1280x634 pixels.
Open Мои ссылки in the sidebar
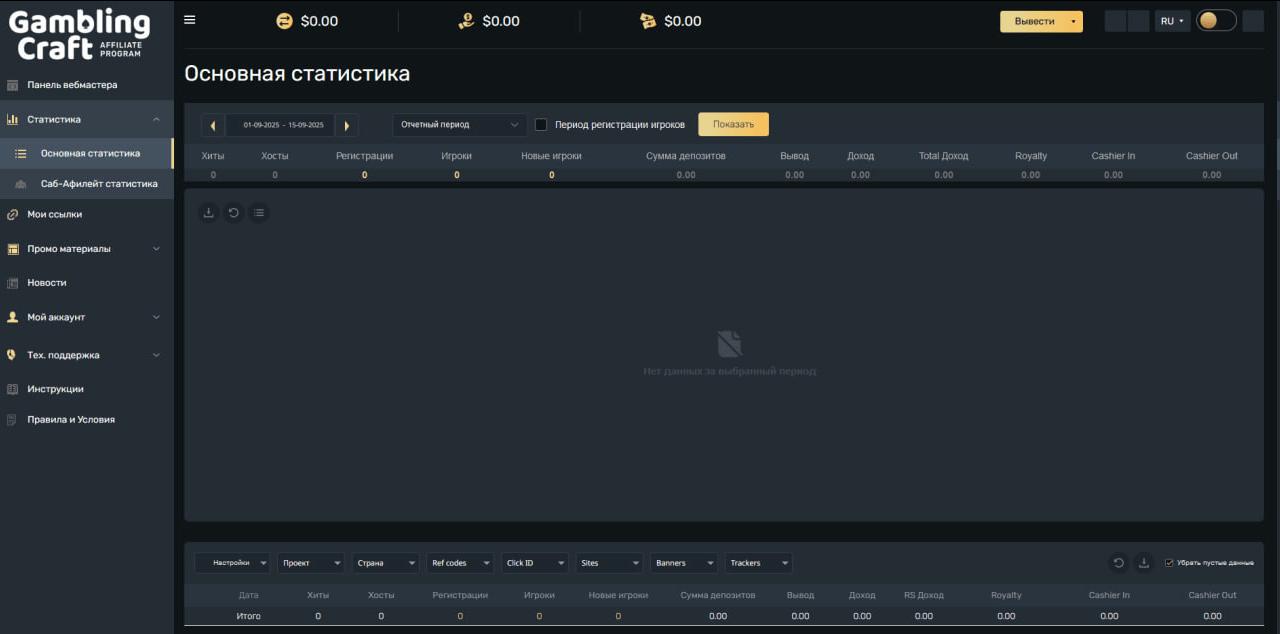coord(55,214)
